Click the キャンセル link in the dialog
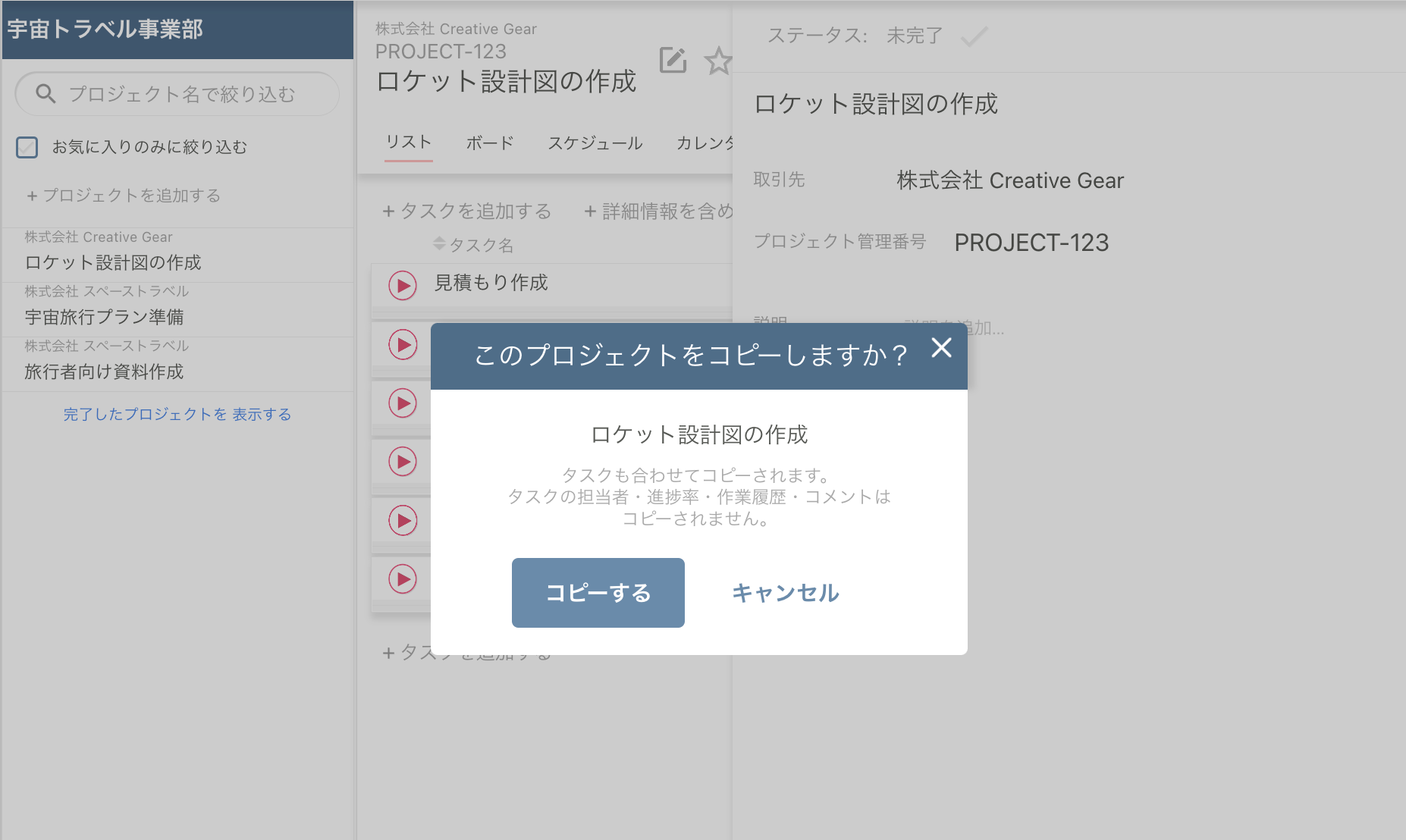The width and height of the screenshot is (1406, 840). 785,594
